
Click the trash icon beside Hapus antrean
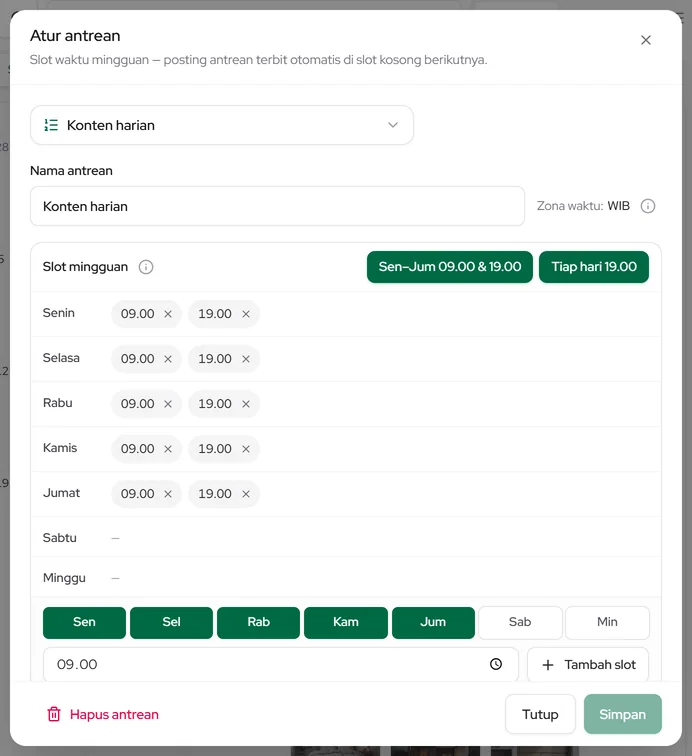pos(54,715)
